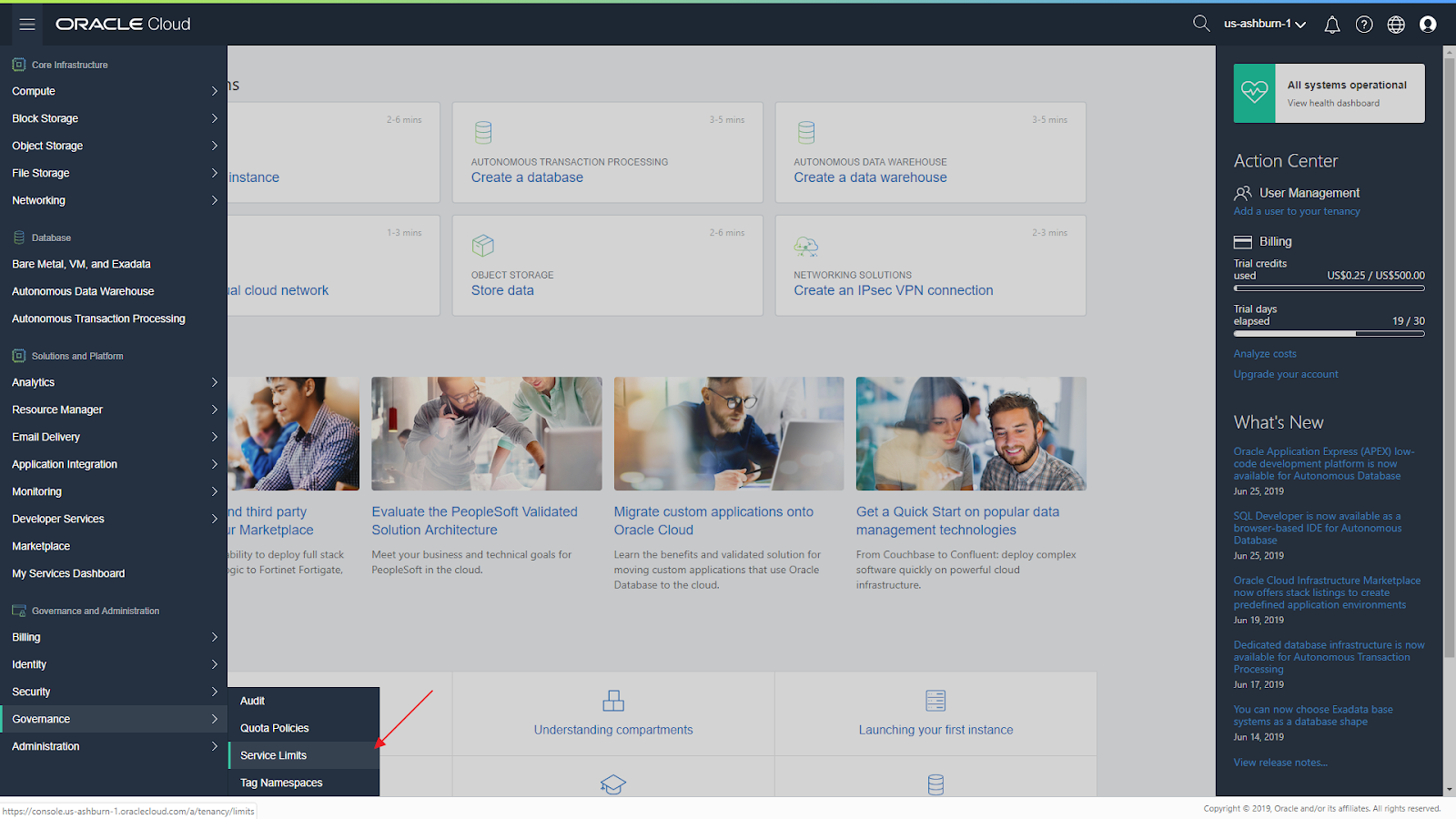The width and height of the screenshot is (1456, 819).
Task: Expand the Identity submenu
Action: tap(113, 664)
